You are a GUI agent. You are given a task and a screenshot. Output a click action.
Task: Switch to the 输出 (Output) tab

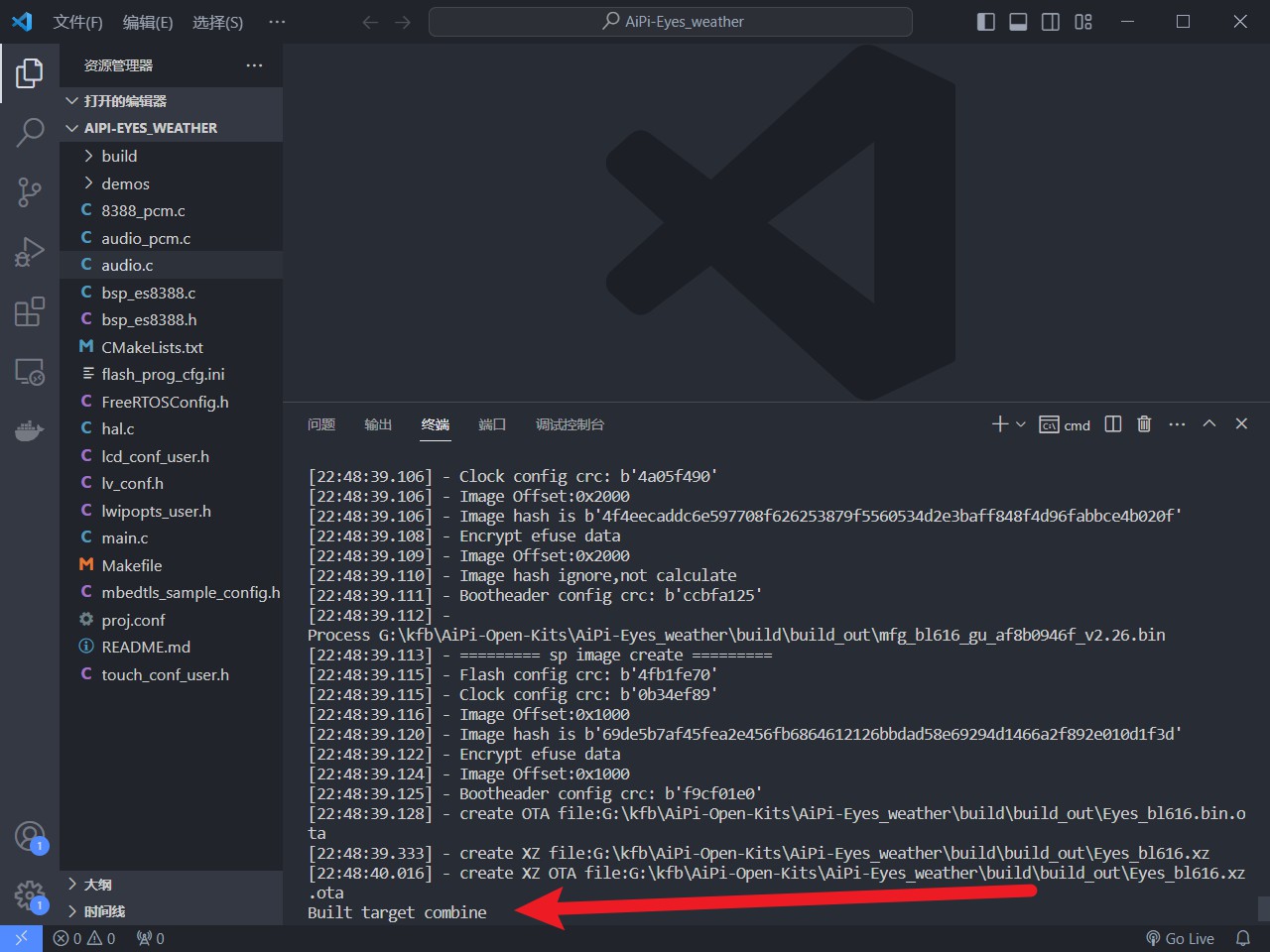378,424
